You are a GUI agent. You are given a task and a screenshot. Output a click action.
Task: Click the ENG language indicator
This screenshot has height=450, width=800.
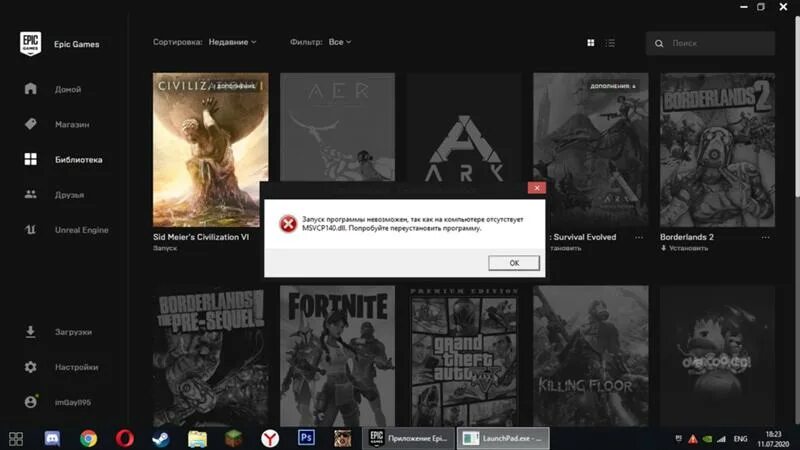coord(740,439)
